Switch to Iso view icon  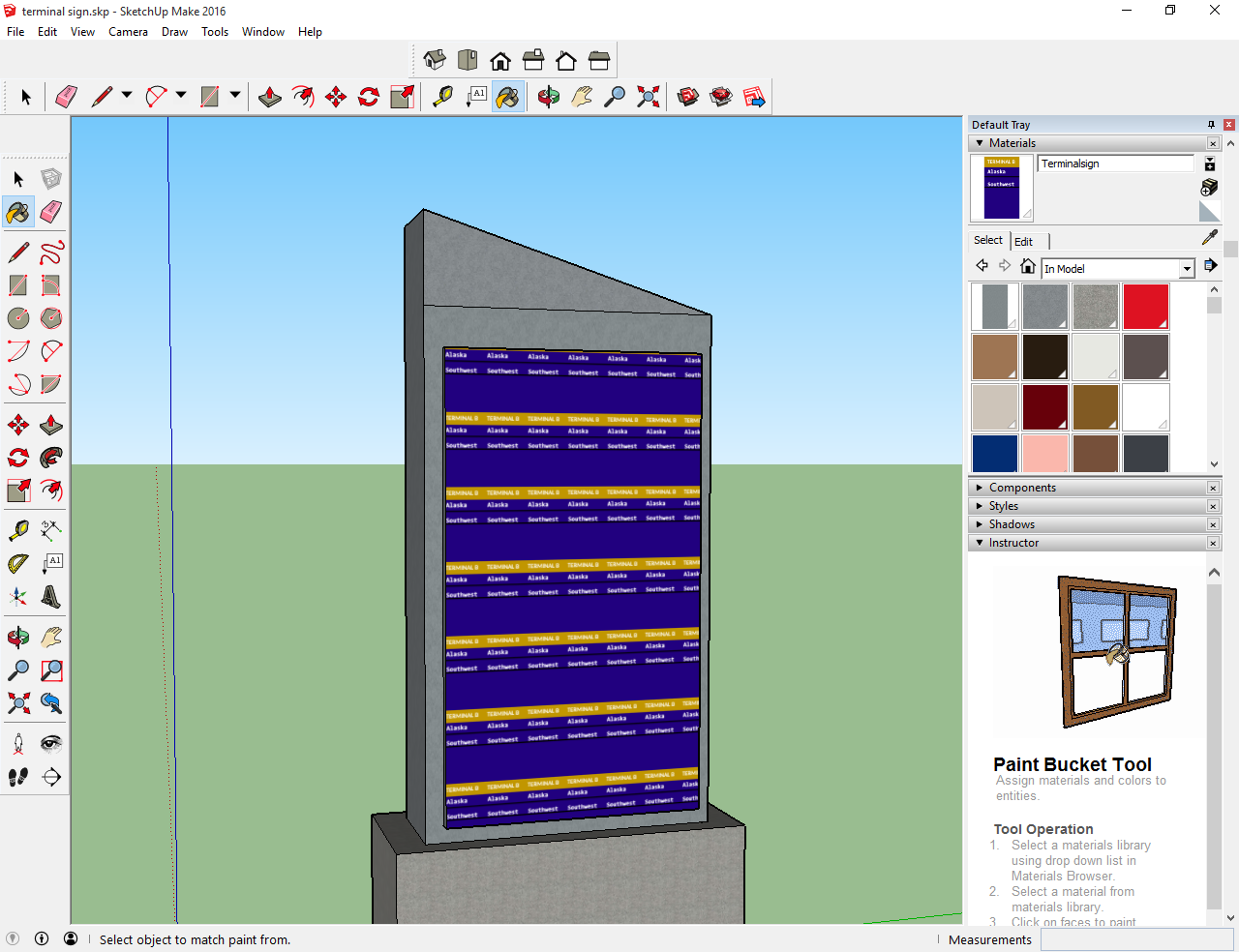coord(435,61)
